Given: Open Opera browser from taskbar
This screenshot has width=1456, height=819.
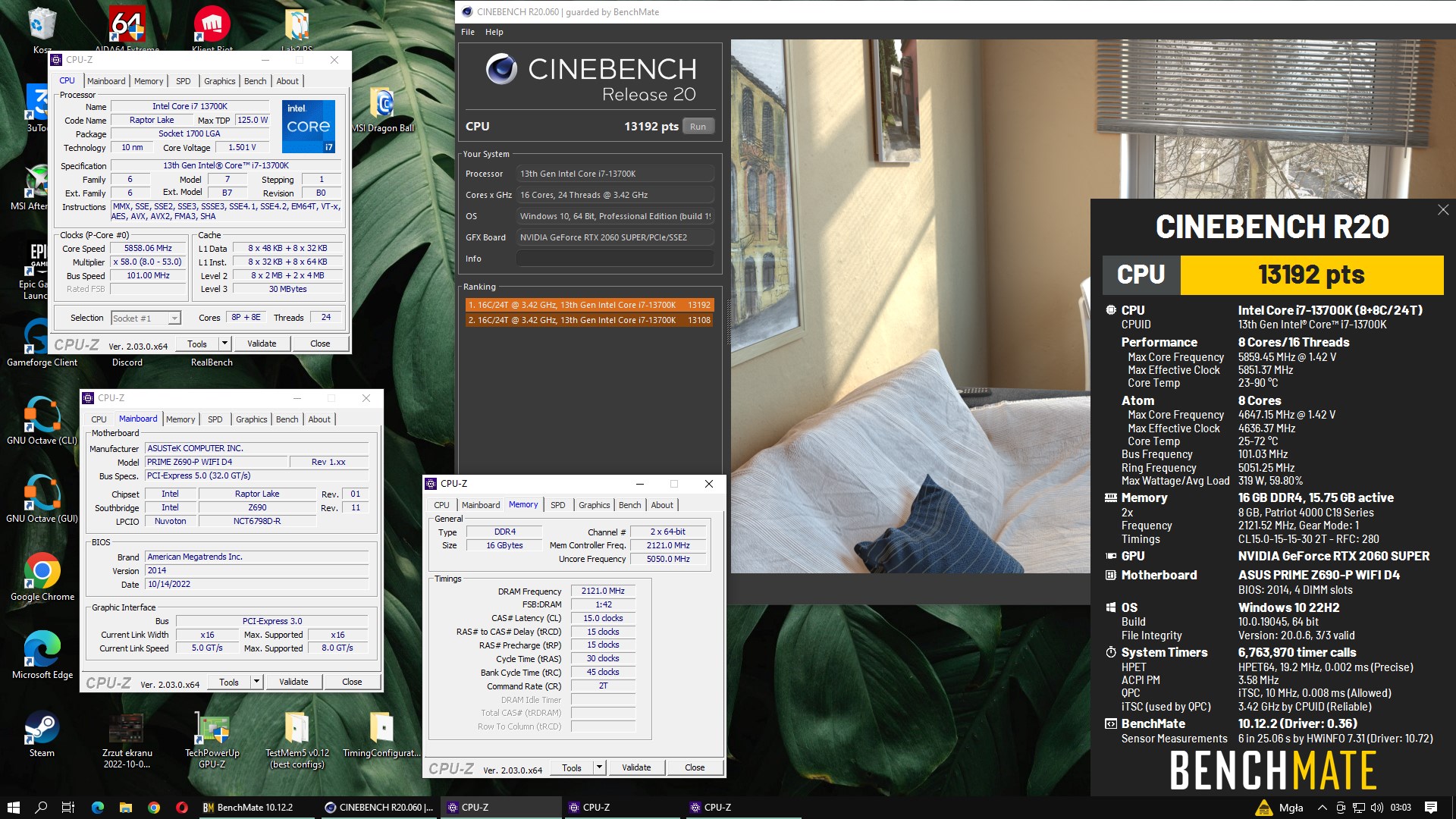Looking at the screenshot, I should (182, 808).
